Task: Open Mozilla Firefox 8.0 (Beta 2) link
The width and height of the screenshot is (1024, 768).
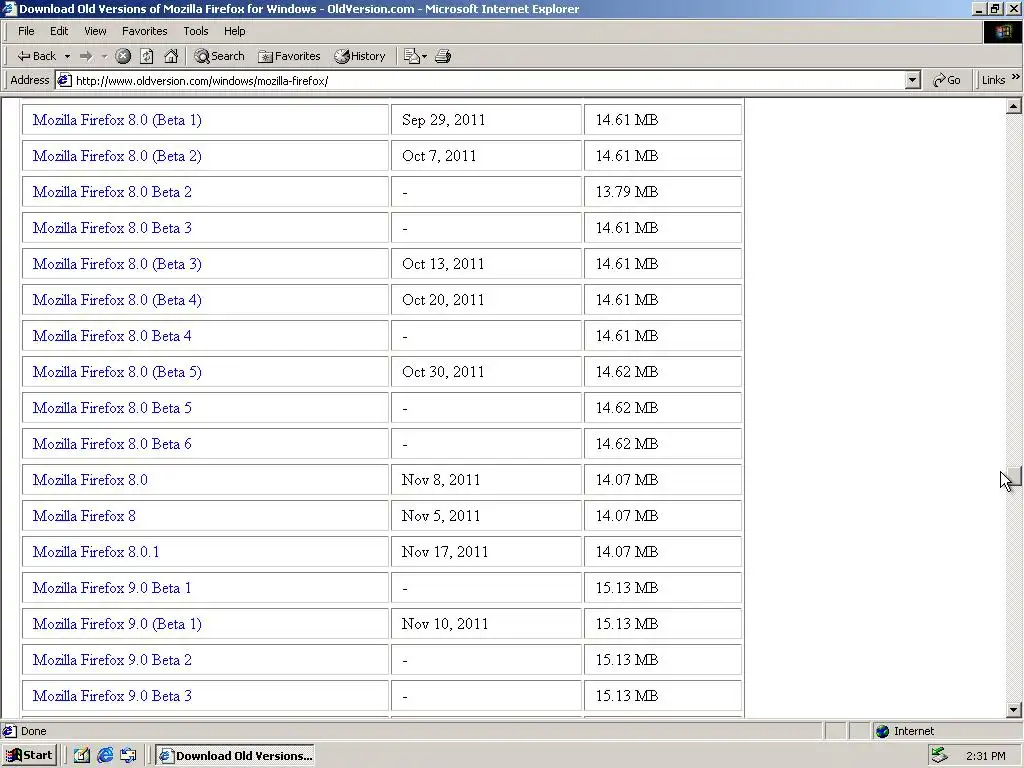Action: tap(117, 156)
